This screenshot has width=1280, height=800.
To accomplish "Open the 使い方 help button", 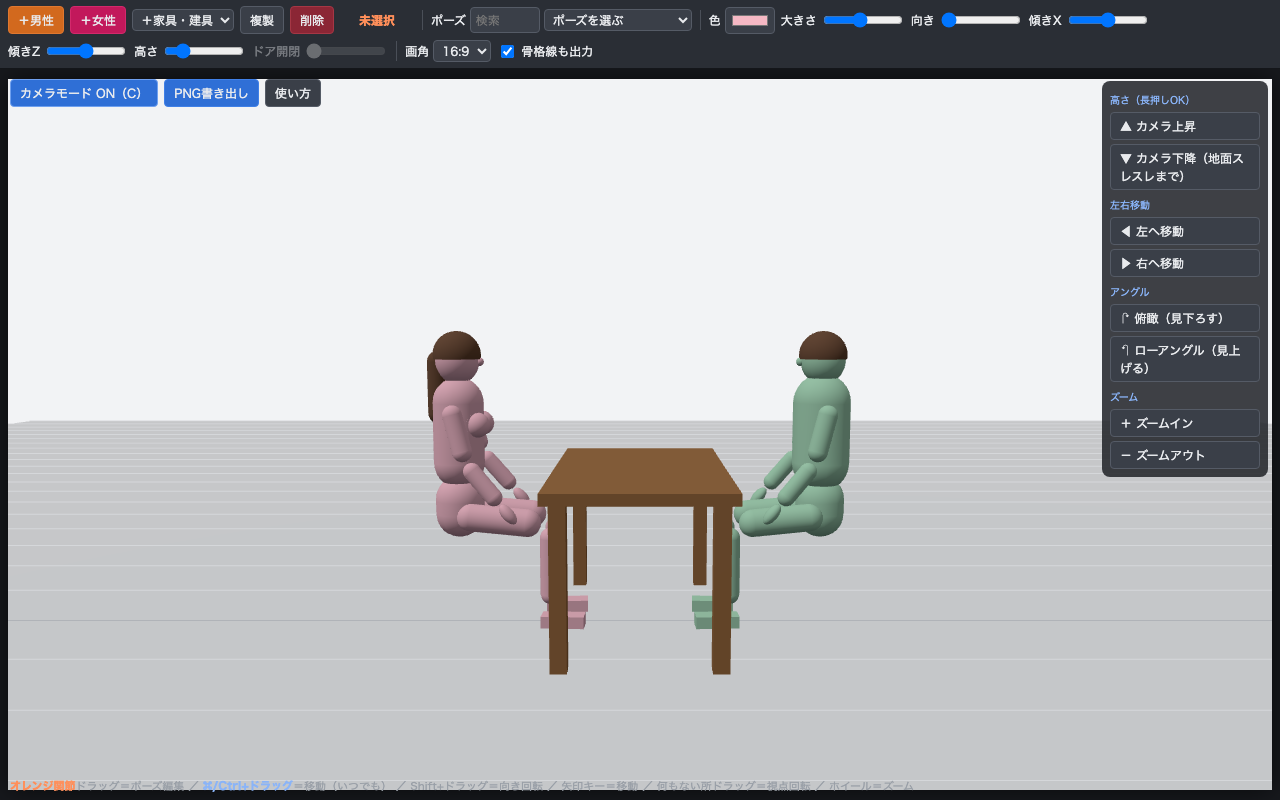I will pyautogui.click(x=293, y=93).
